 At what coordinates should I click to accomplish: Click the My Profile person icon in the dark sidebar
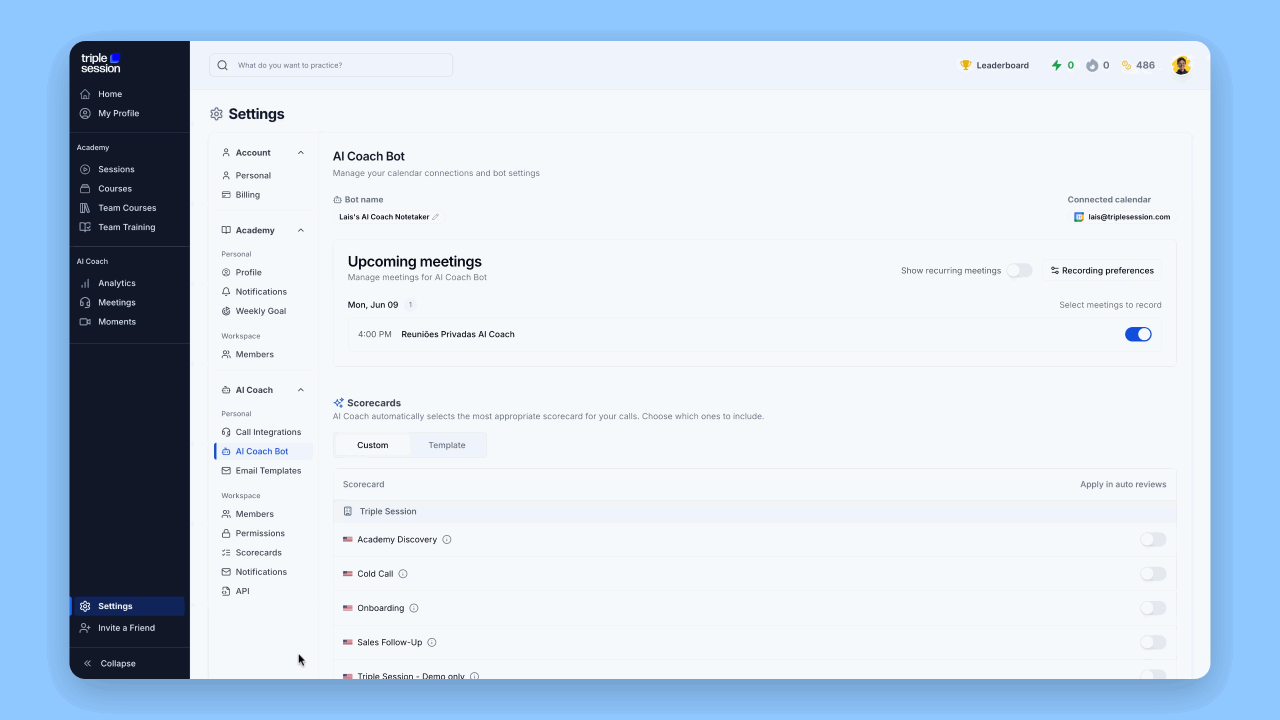point(85,113)
